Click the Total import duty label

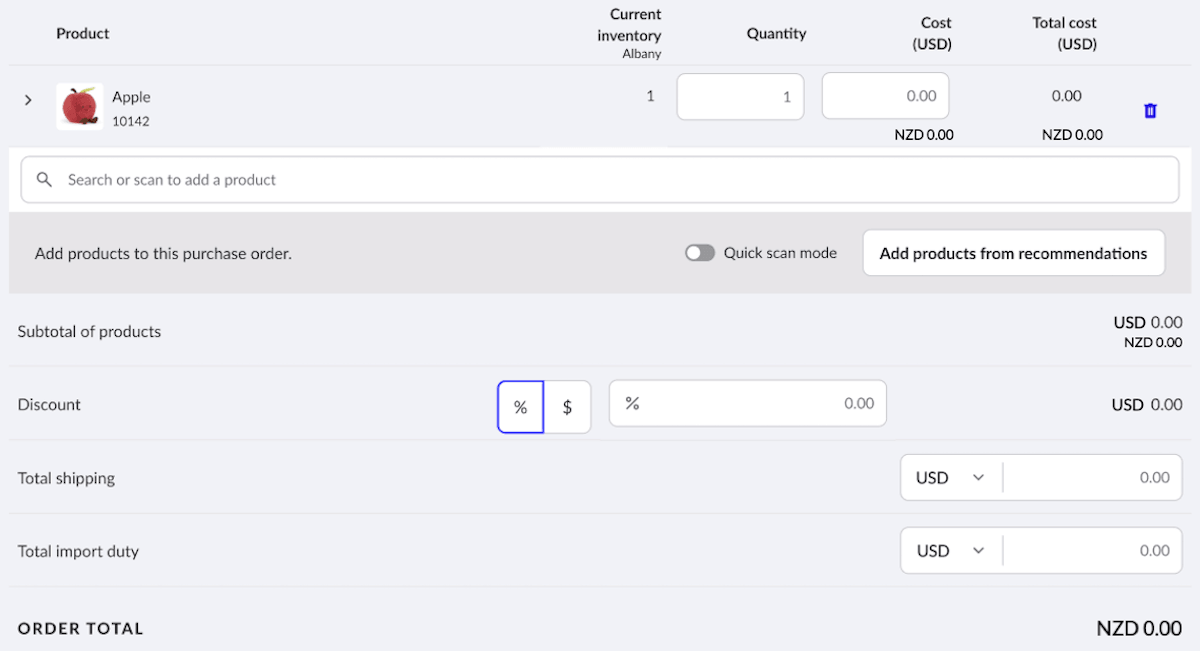(x=78, y=551)
